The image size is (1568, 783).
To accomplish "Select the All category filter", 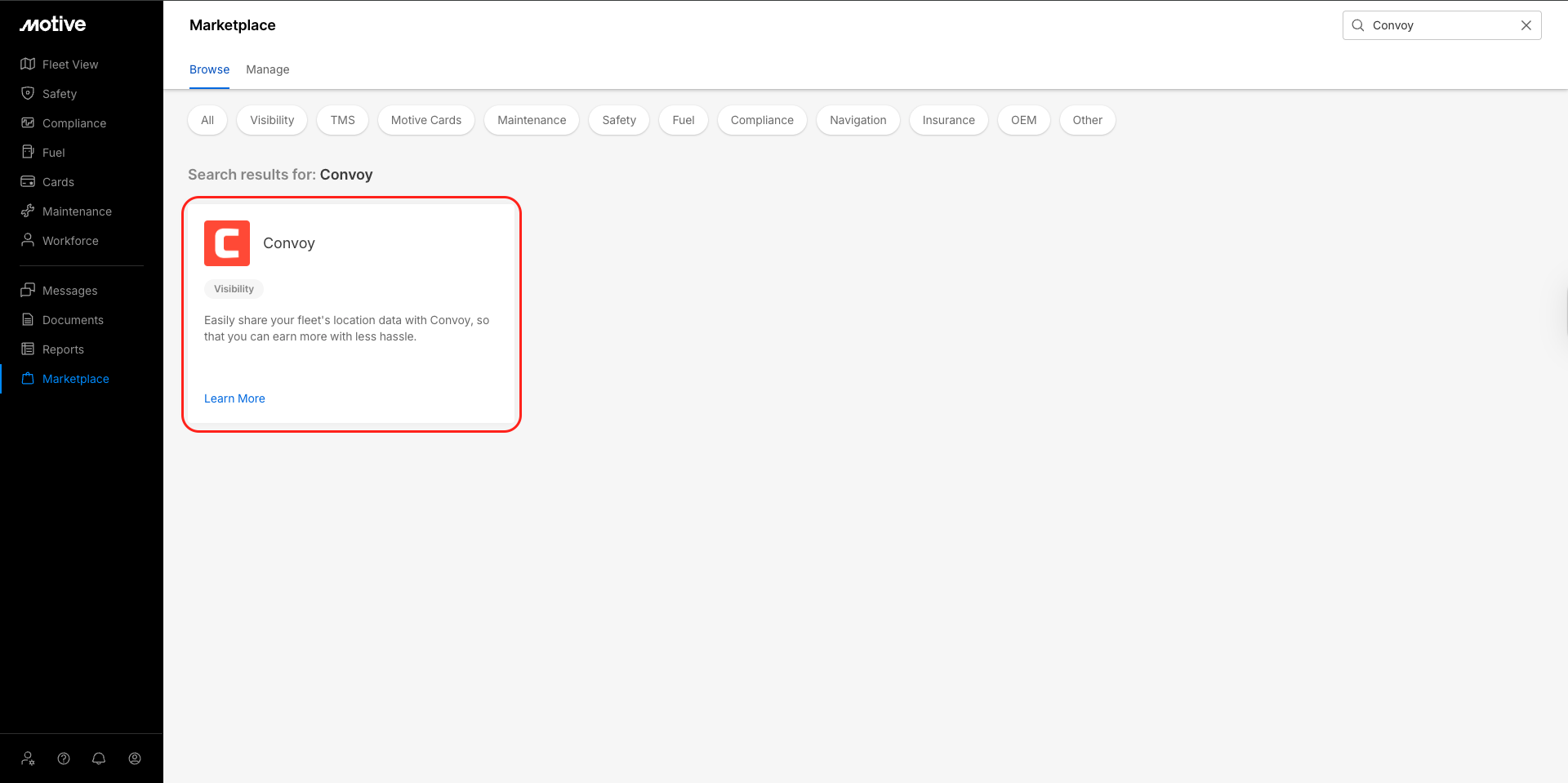I will point(207,120).
